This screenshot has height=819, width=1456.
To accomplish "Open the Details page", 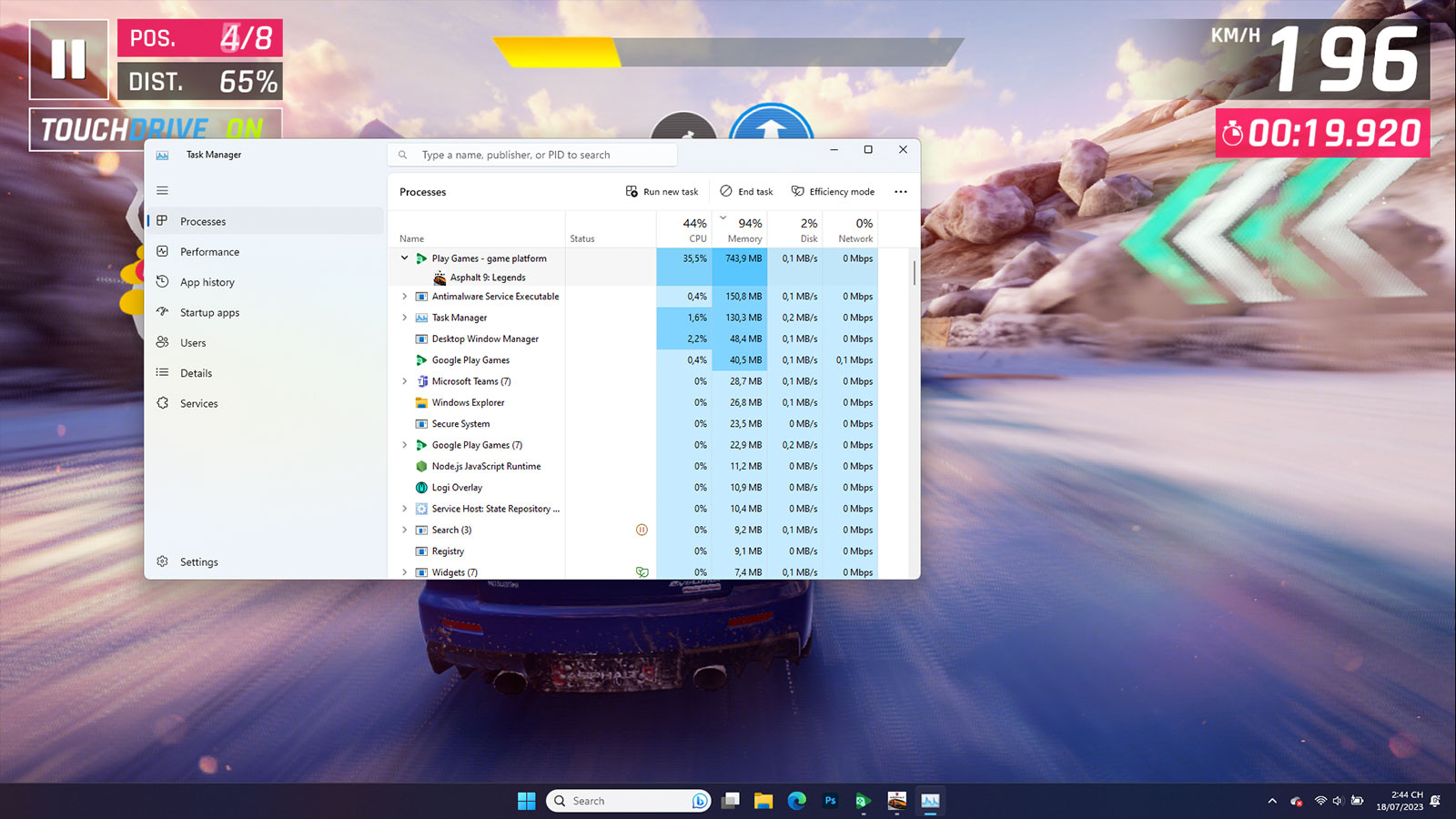I will [265, 373].
